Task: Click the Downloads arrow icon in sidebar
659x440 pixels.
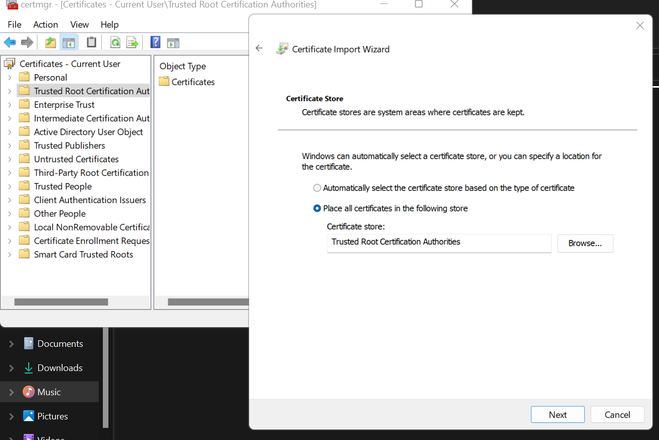Action: (x=28, y=368)
